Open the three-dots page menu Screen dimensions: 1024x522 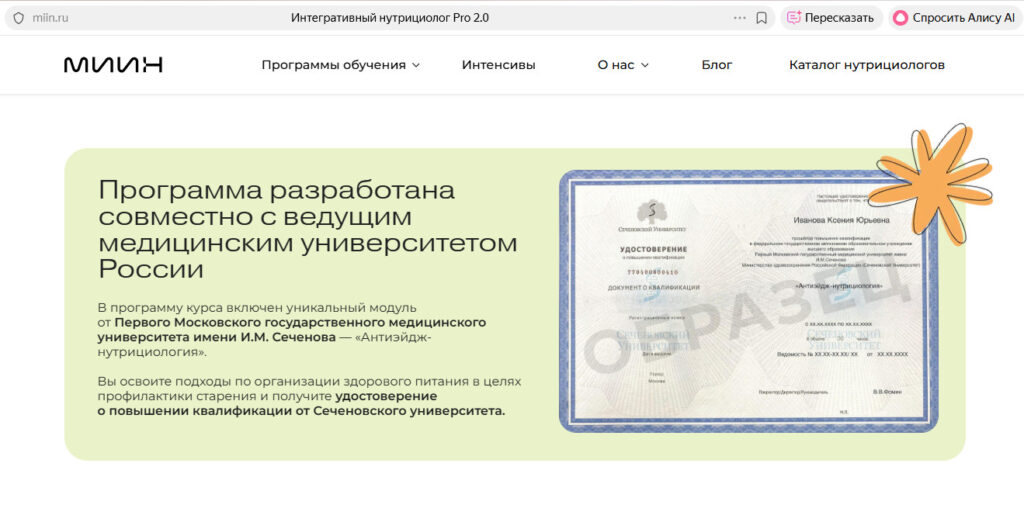click(739, 18)
